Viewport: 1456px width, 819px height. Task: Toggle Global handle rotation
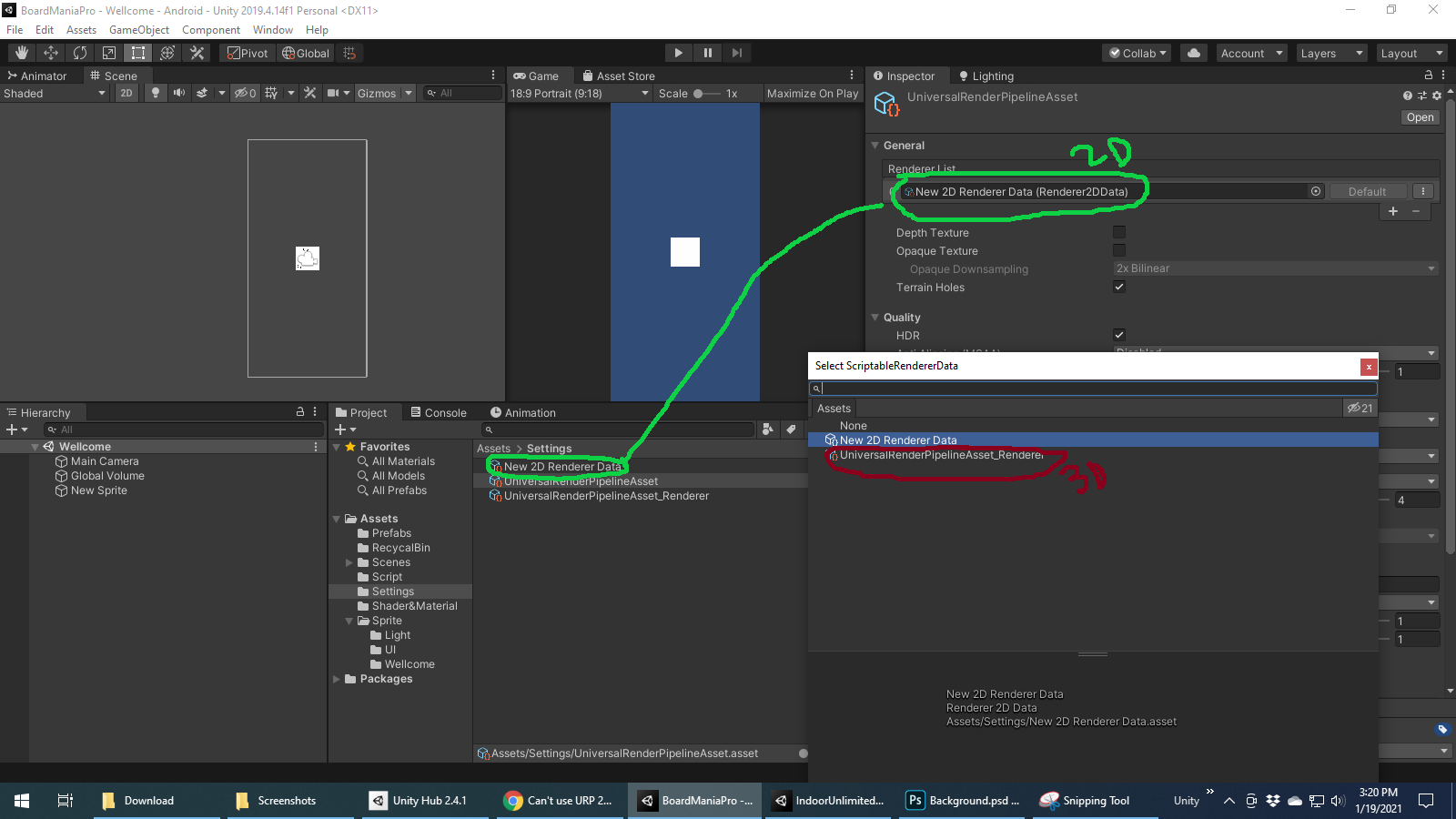pos(306,53)
